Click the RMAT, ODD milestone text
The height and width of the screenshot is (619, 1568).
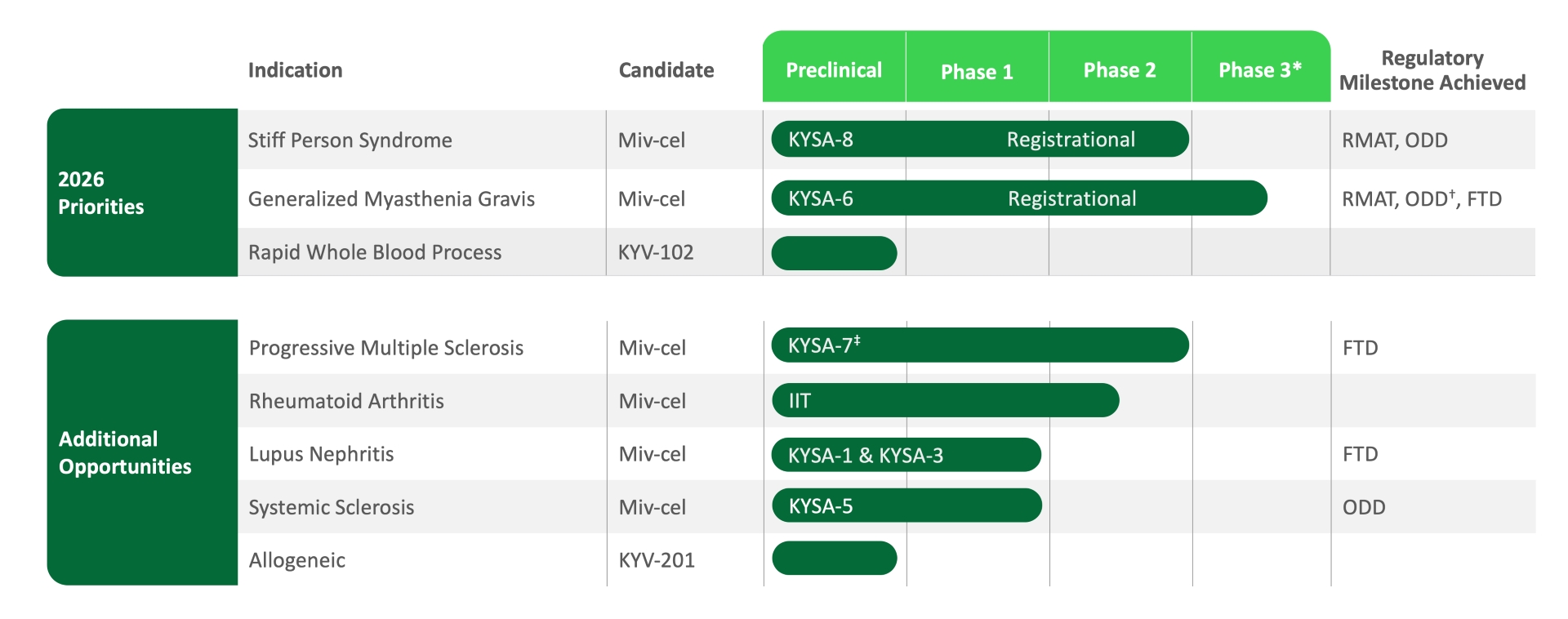[1394, 140]
